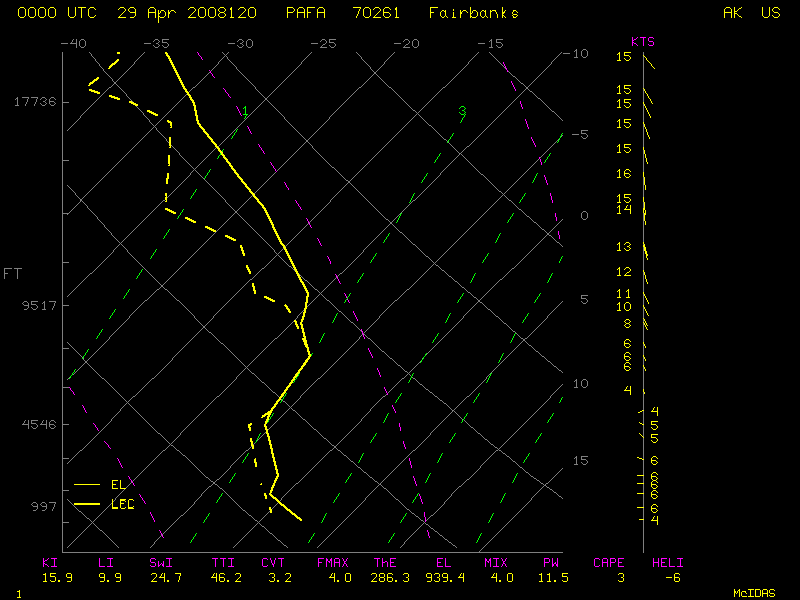Select the '-5' temperature axis label
This screenshot has width=800, height=600.
[580, 134]
